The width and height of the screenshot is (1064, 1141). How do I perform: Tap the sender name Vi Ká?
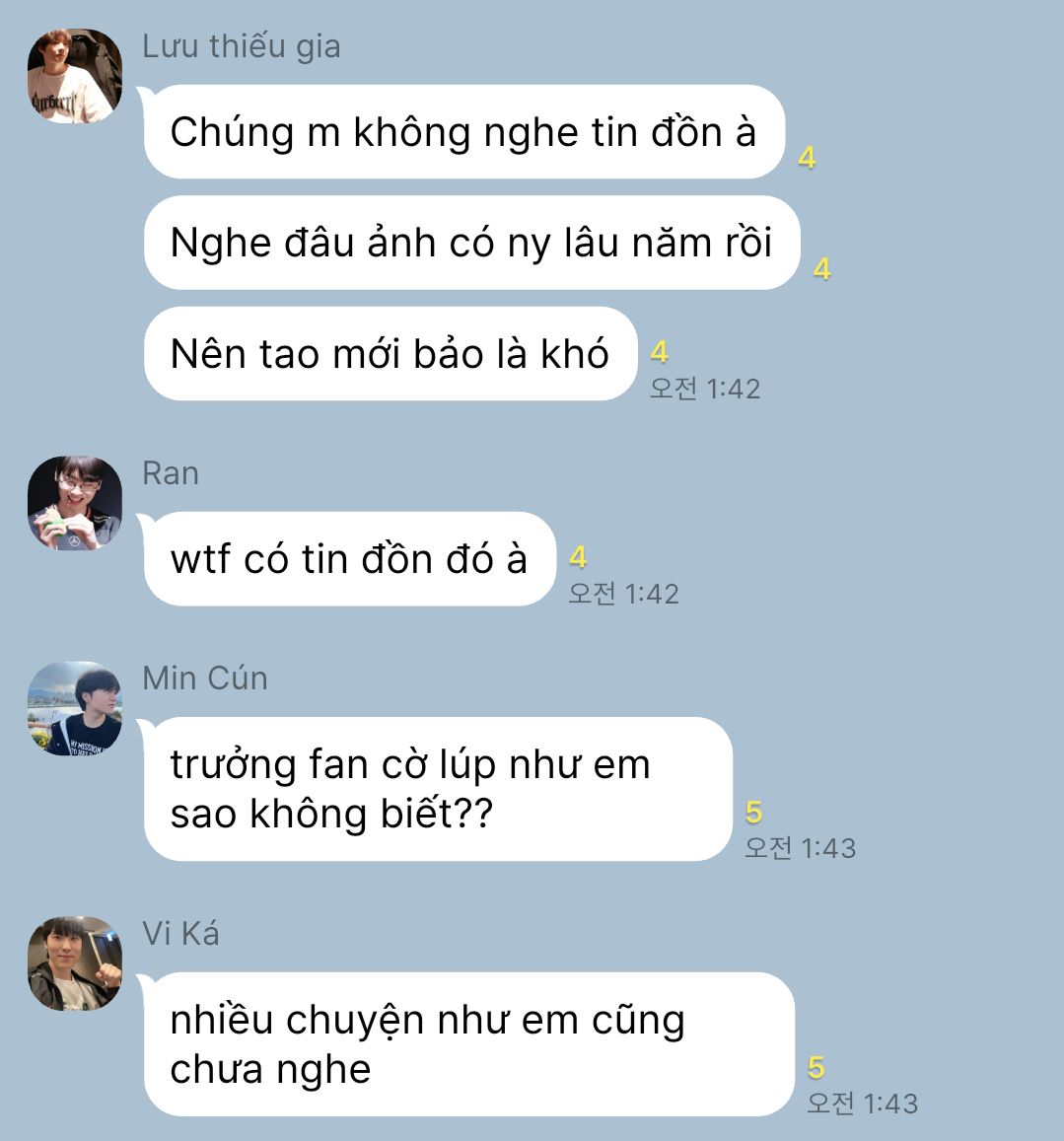180,934
